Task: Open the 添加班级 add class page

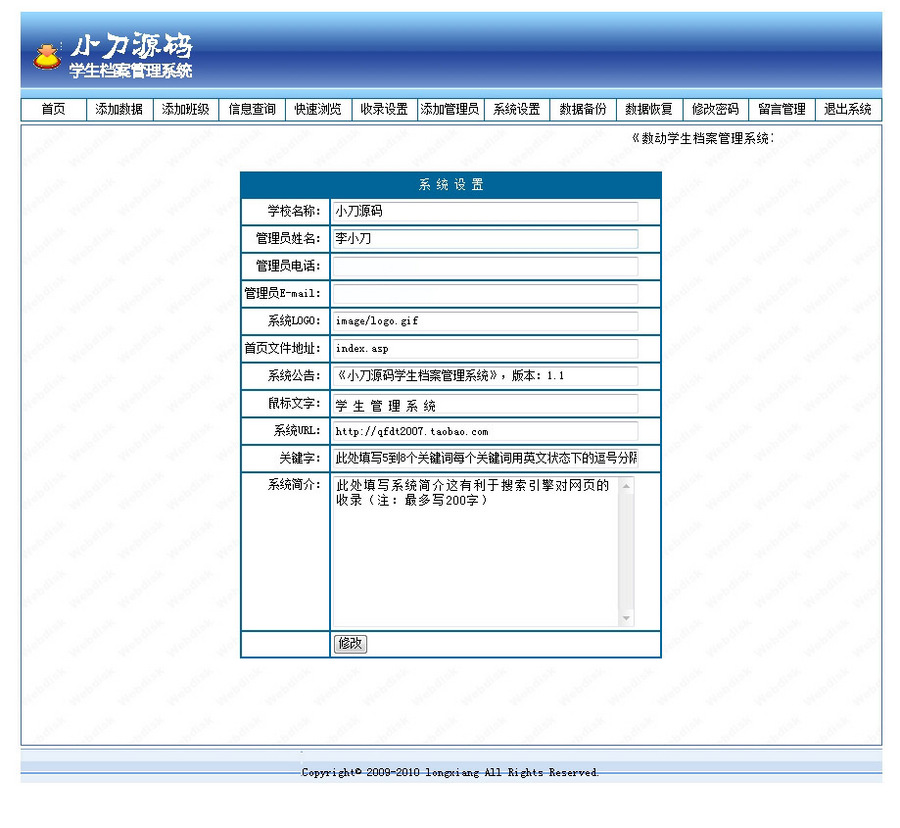Action: point(184,110)
